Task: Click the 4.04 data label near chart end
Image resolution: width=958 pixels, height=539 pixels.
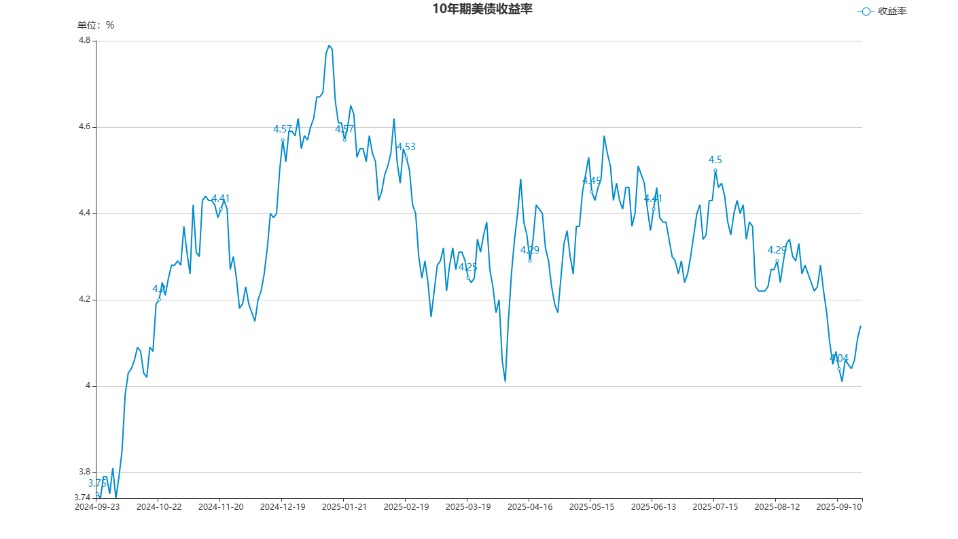Action: 839,358
